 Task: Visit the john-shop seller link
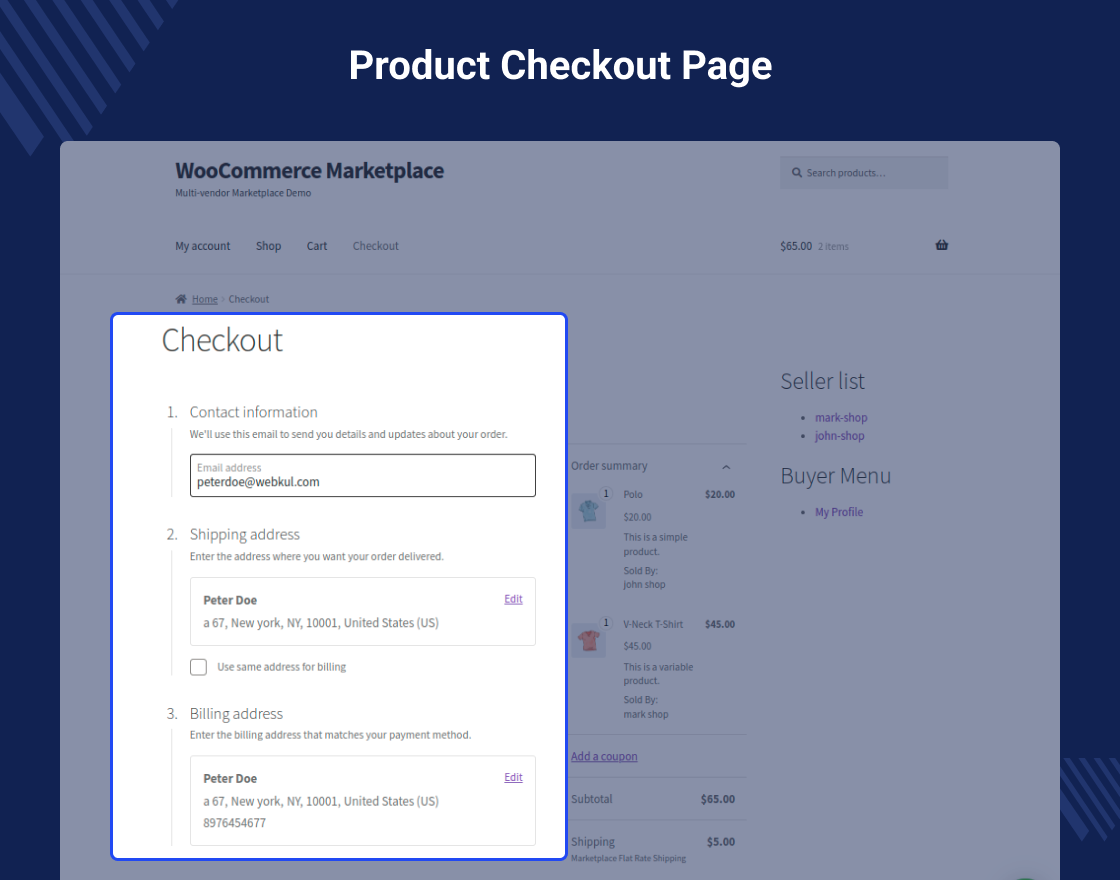coord(839,435)
